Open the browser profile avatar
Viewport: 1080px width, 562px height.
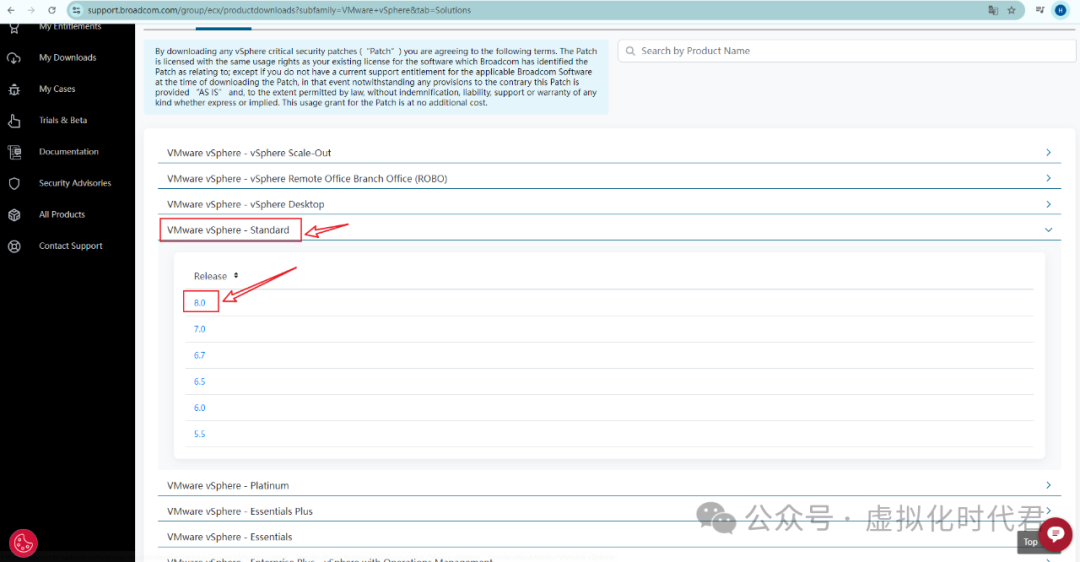coord(1061,10)
